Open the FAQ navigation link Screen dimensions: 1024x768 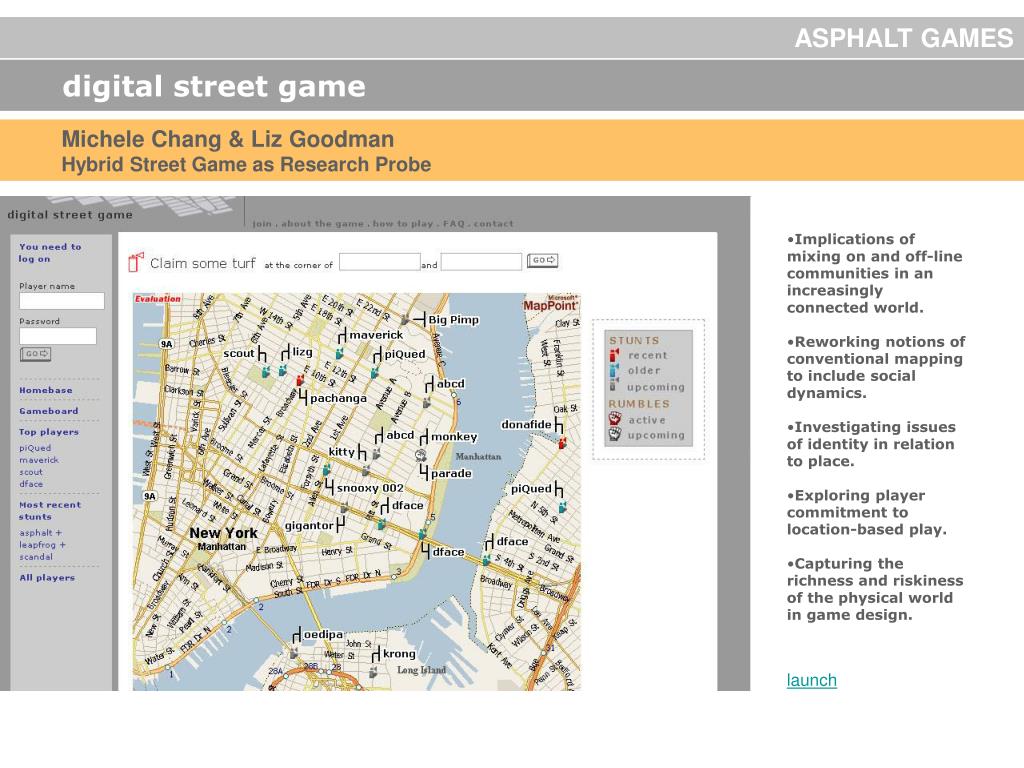[454, 223]
